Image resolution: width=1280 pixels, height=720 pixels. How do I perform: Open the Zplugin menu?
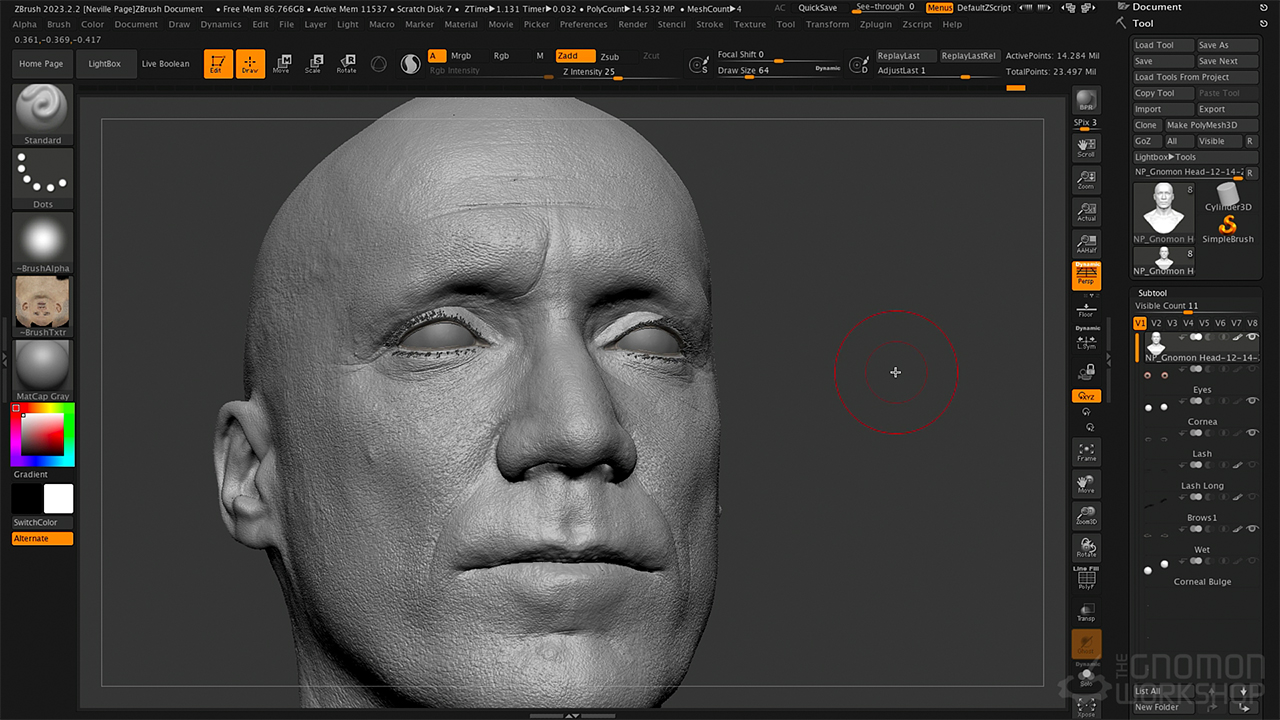(x=875, y=24)
